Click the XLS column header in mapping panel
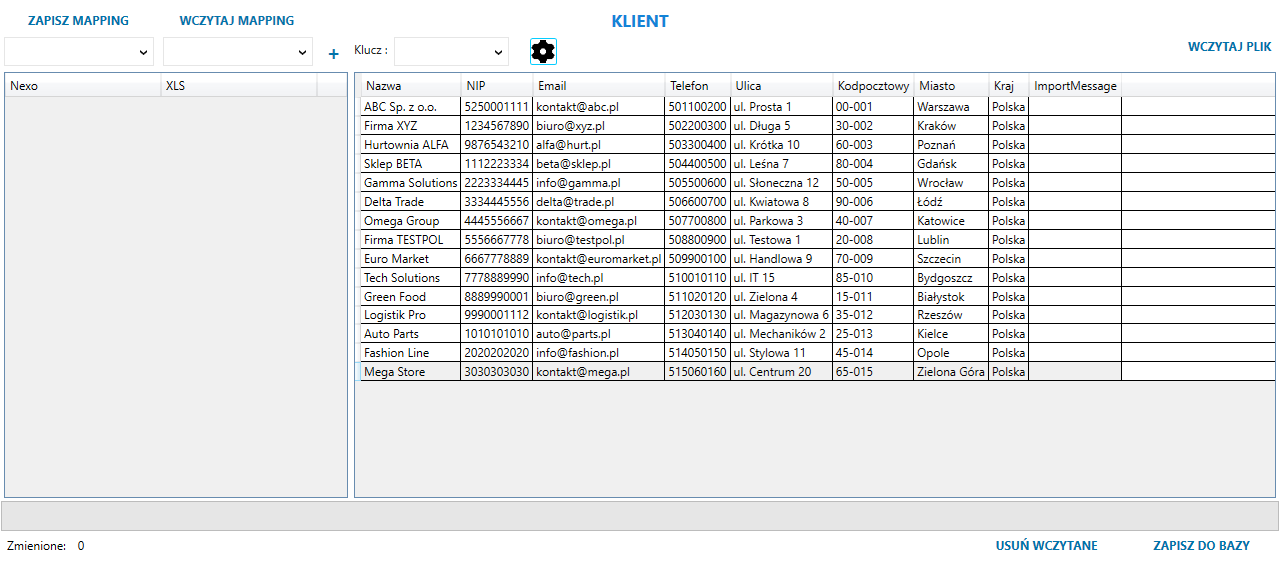Viewport: 1282px width, 561px height. pos(238,86)
